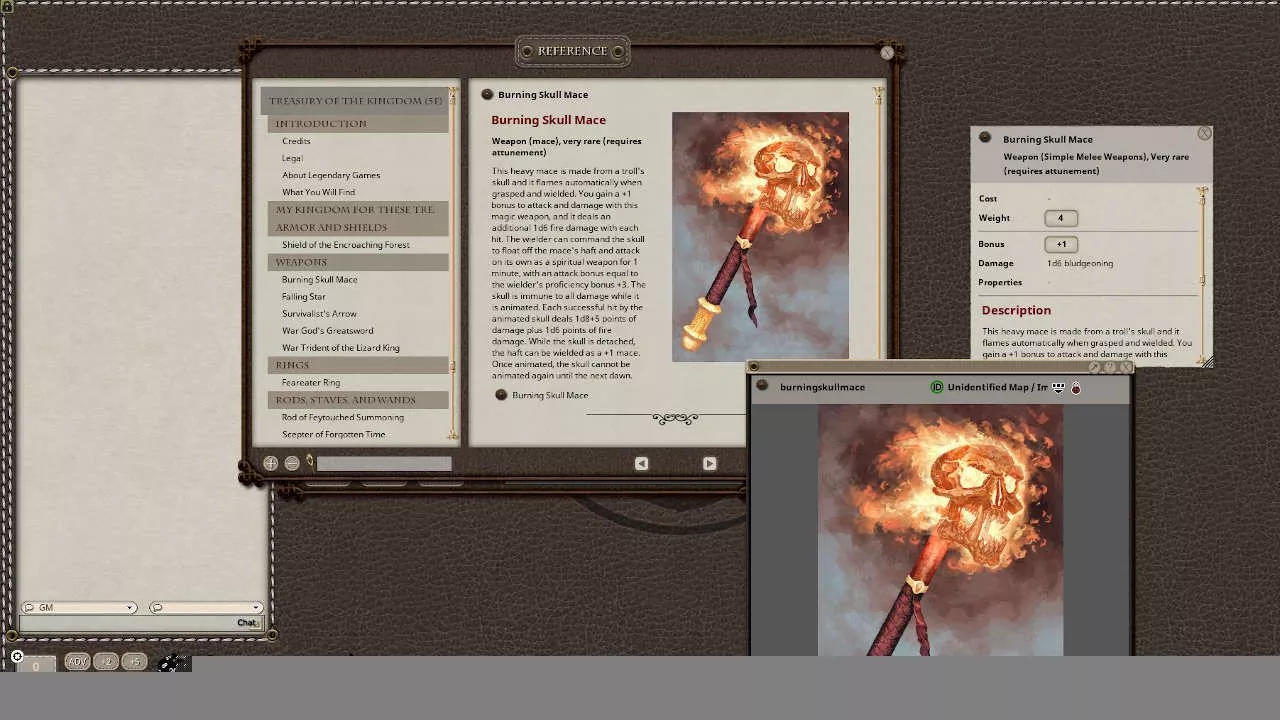Expand My Kingdom for These Tre section
Image resolution: width=1280 pixels, height=720 pixels.
[358, 209]
